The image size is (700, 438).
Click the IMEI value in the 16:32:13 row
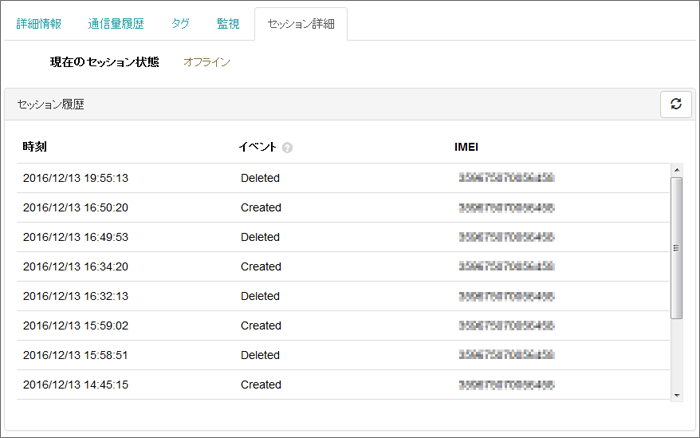point(507,296)
